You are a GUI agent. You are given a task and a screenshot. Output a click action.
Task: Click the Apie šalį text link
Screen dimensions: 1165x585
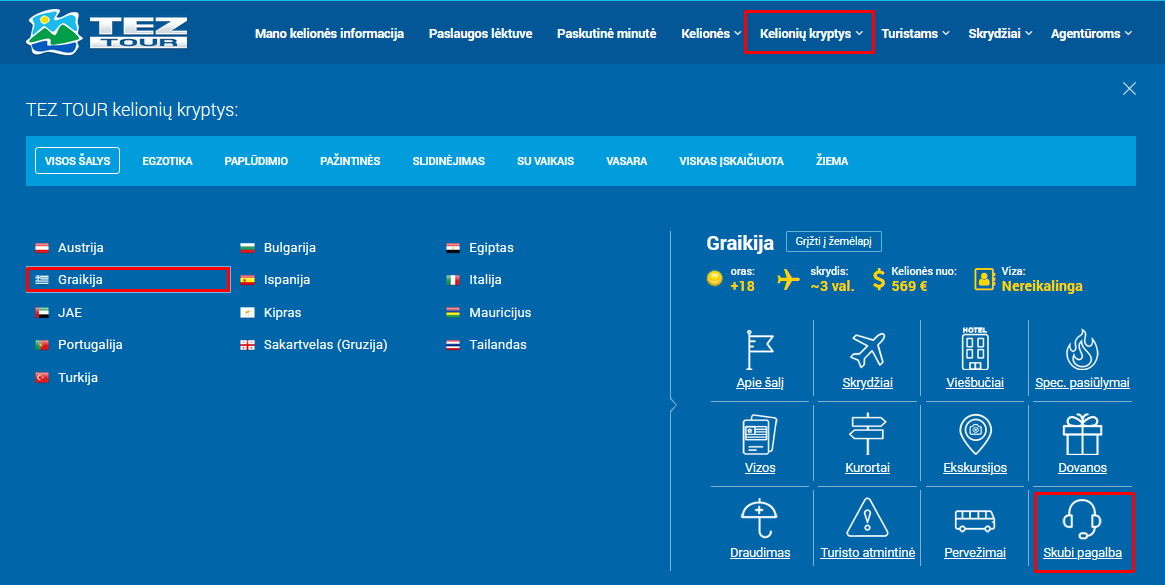point(759,383)
